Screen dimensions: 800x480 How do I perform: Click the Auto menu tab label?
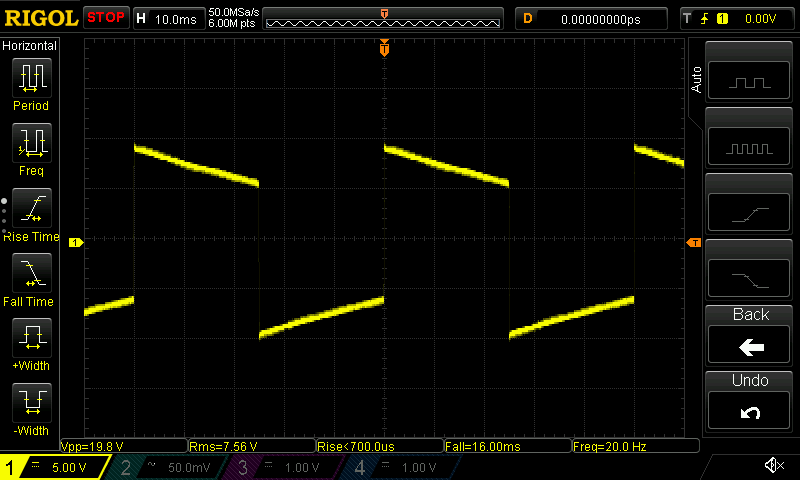[696, 80]
